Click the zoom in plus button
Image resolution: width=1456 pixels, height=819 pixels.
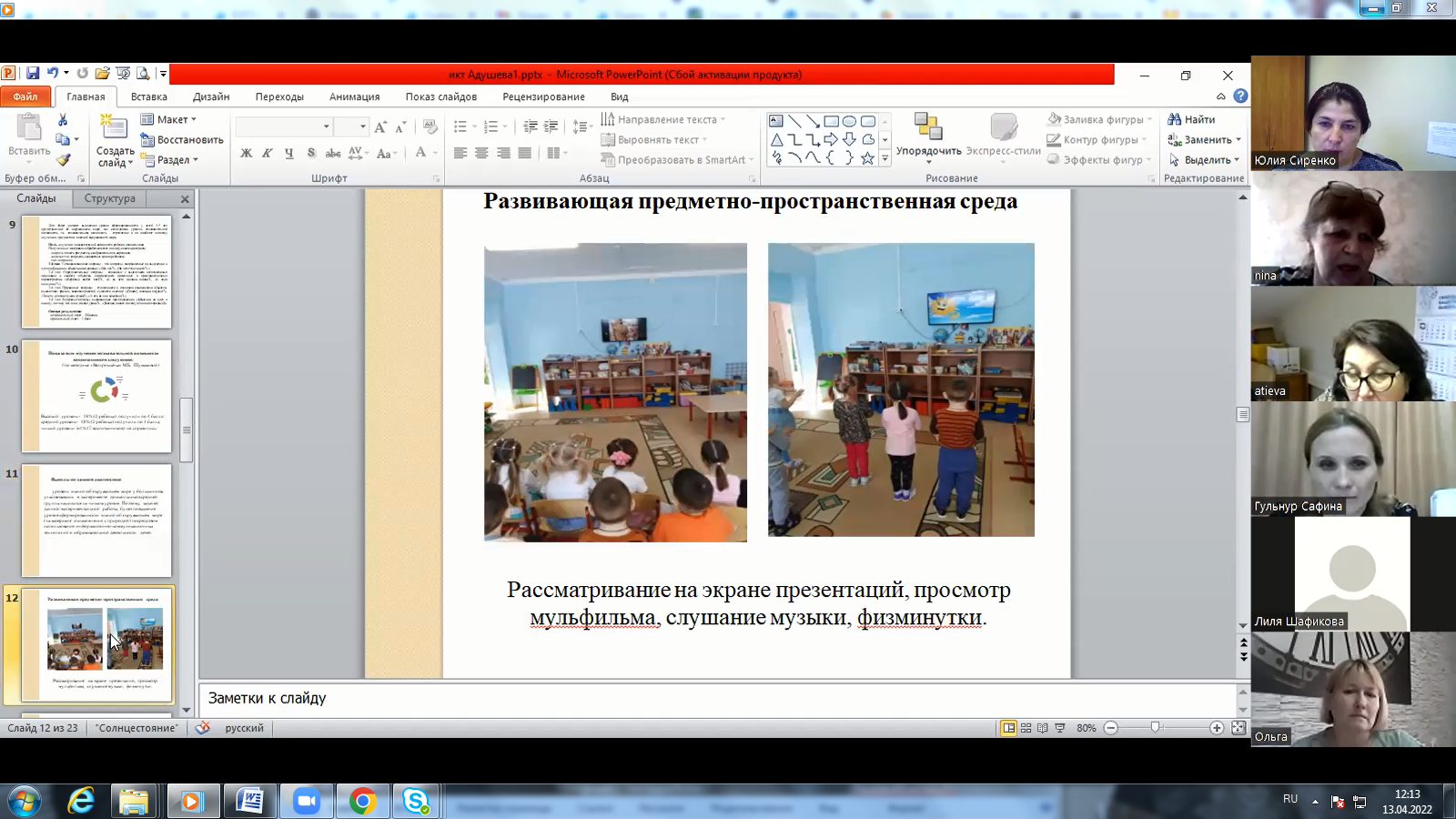click(1217, 728)
